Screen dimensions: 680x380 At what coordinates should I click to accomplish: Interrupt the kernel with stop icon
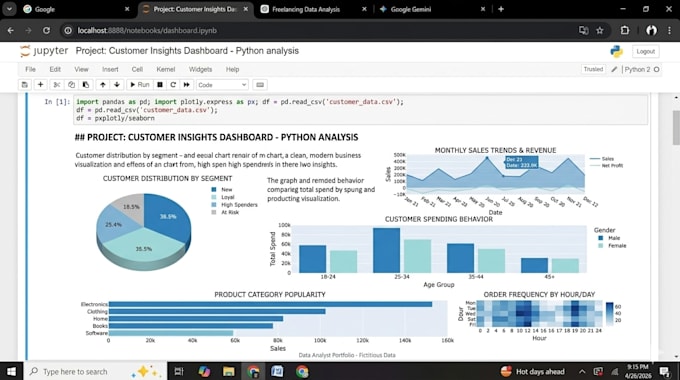[x=160, y=85]
